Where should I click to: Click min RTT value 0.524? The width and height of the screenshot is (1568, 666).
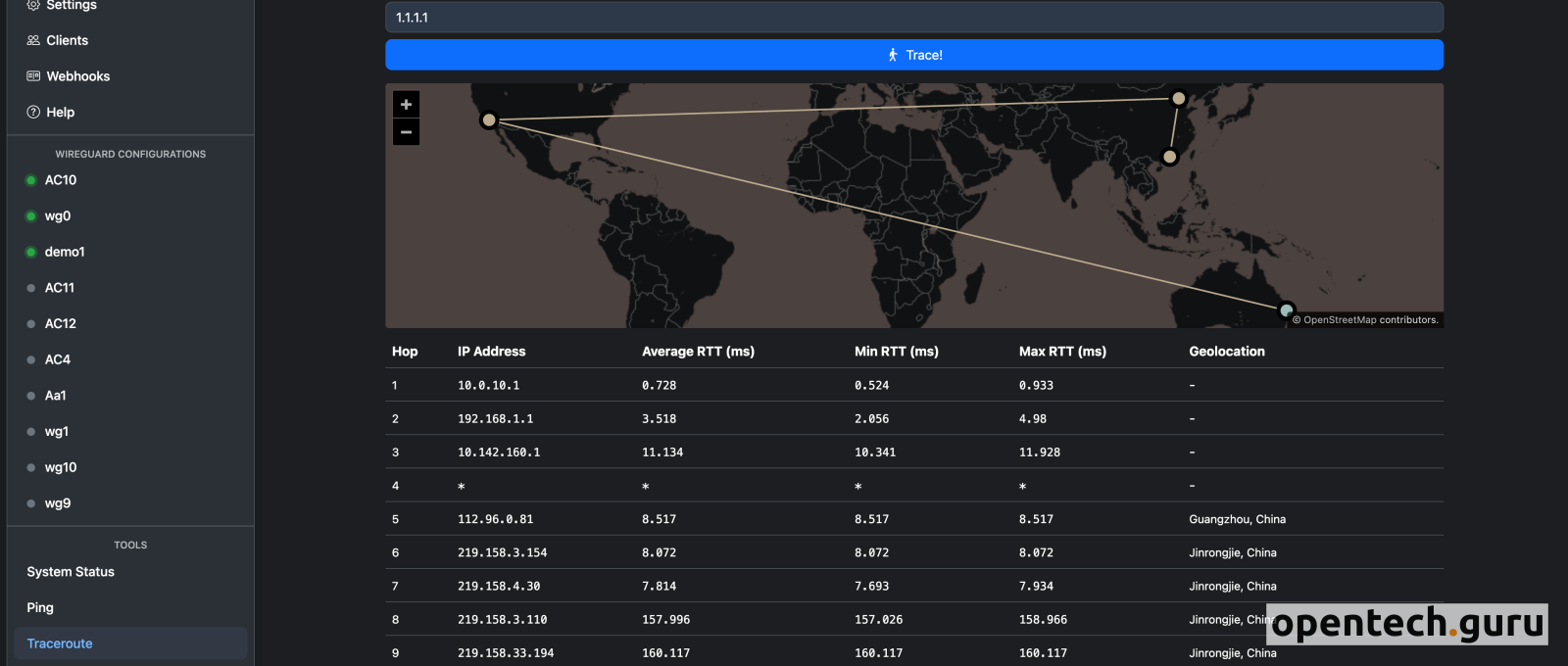tap(872, 386)
